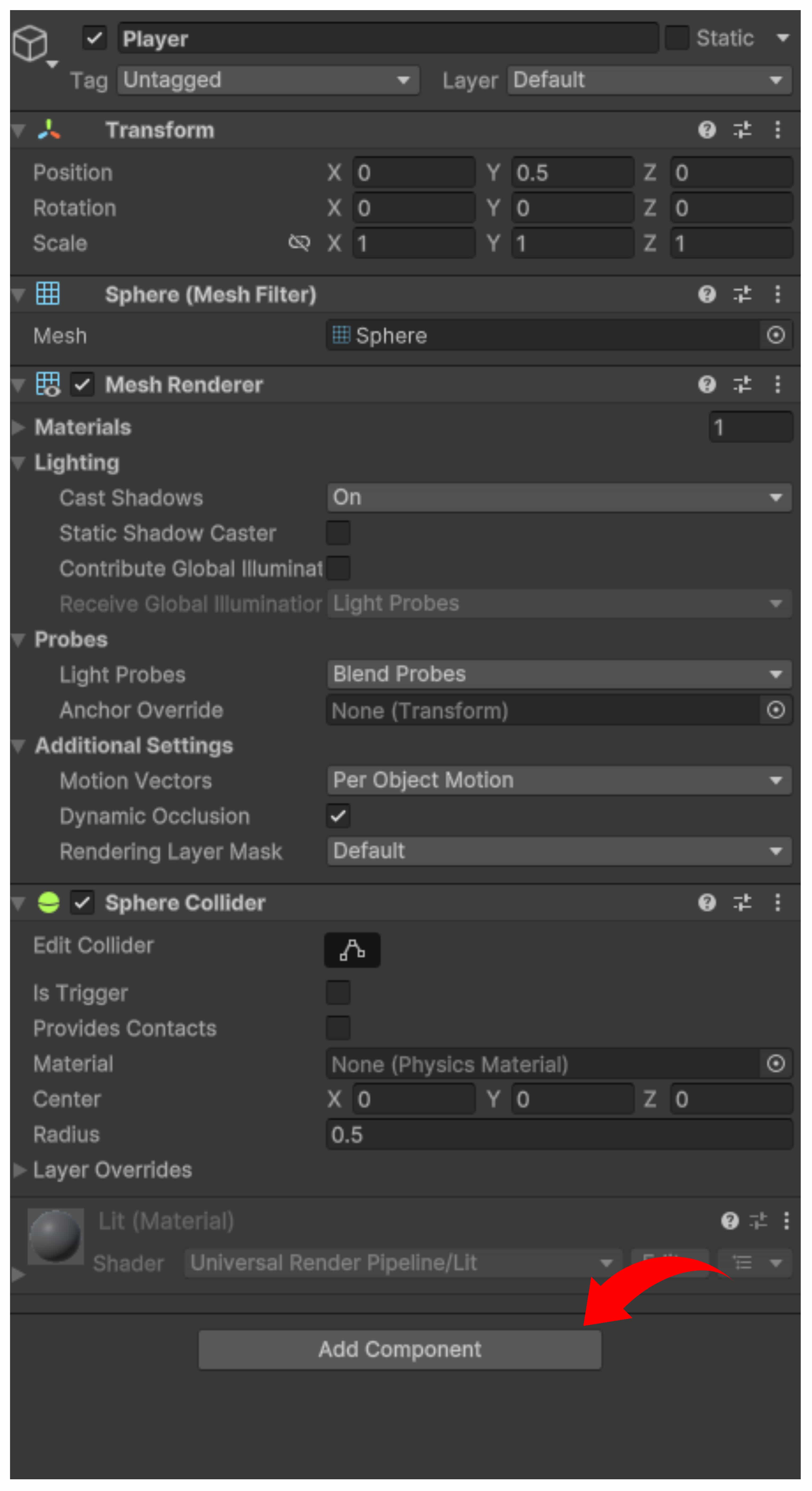Open Physics Material object picker icon
This screenshot has width=812, height=1491.
click(x=776, y=1063)
